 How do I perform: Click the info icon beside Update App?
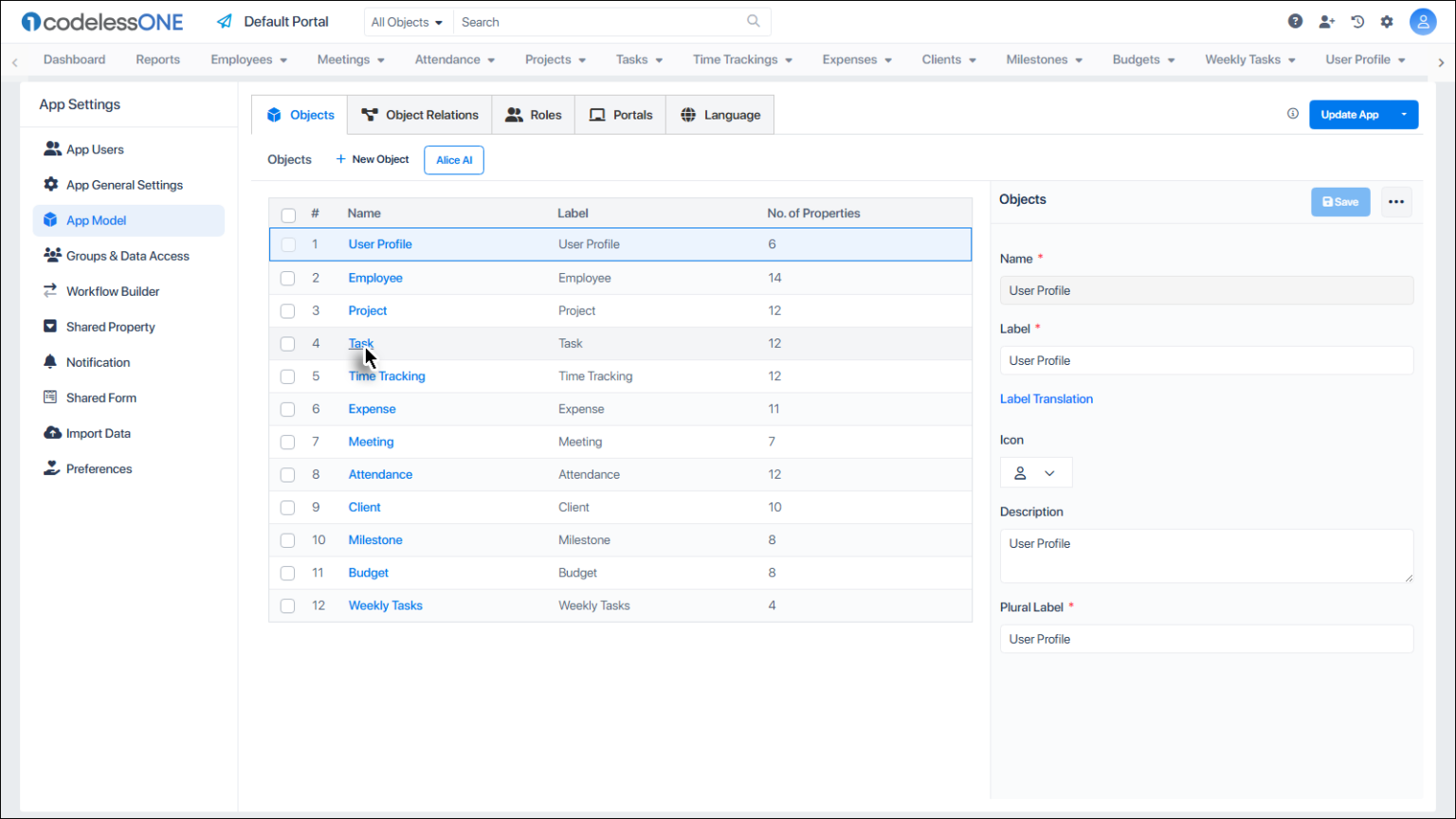[x=1292, y=114]
